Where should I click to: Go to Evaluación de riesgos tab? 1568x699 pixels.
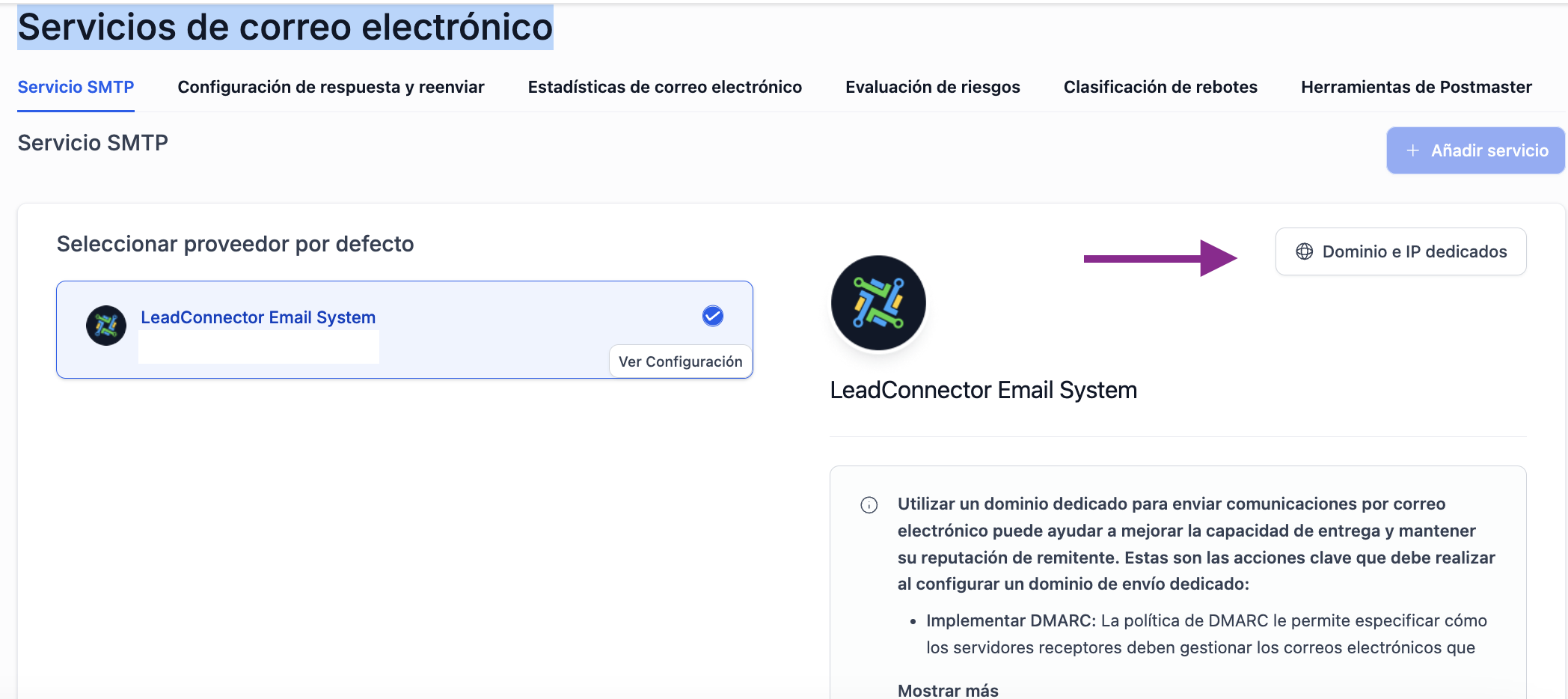click(x=933, y=87)
